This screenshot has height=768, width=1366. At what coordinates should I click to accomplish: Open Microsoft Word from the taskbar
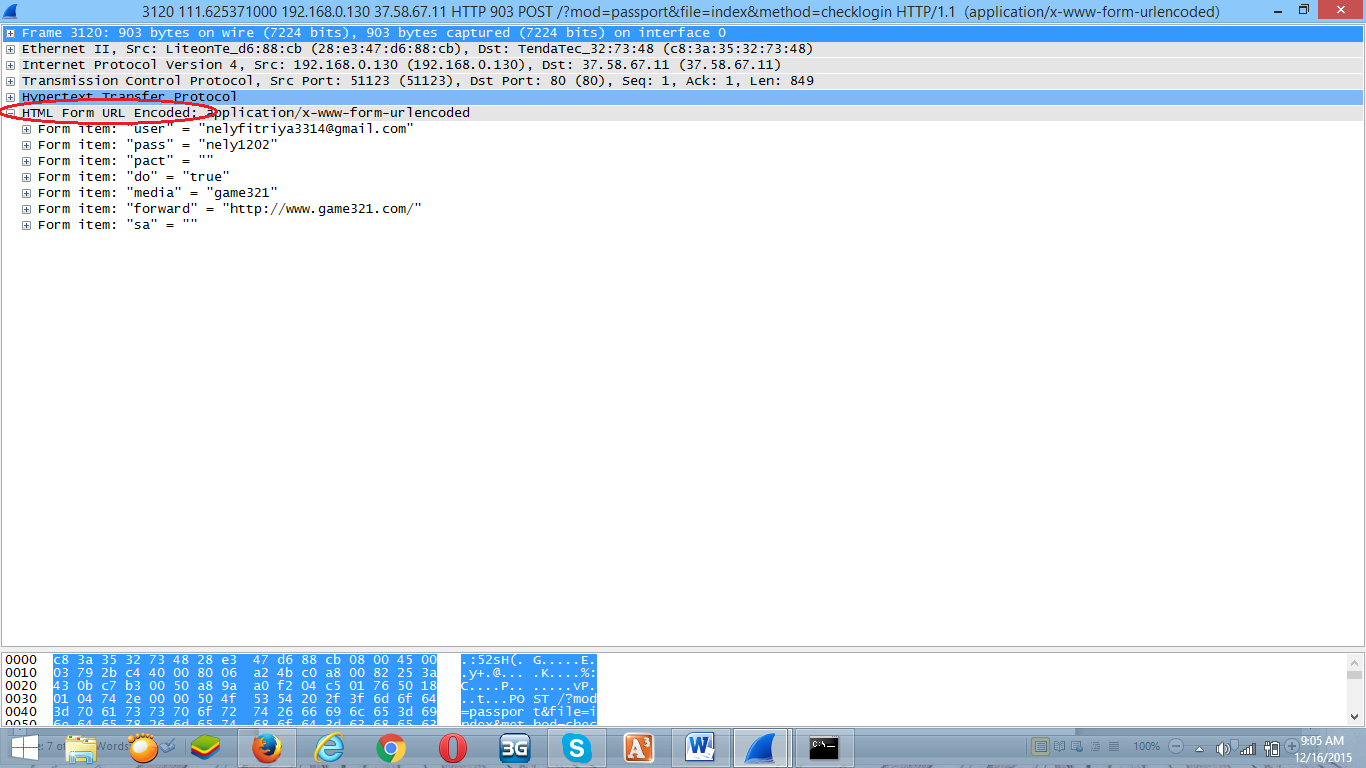pyautogui.click(x=700, y=747)
